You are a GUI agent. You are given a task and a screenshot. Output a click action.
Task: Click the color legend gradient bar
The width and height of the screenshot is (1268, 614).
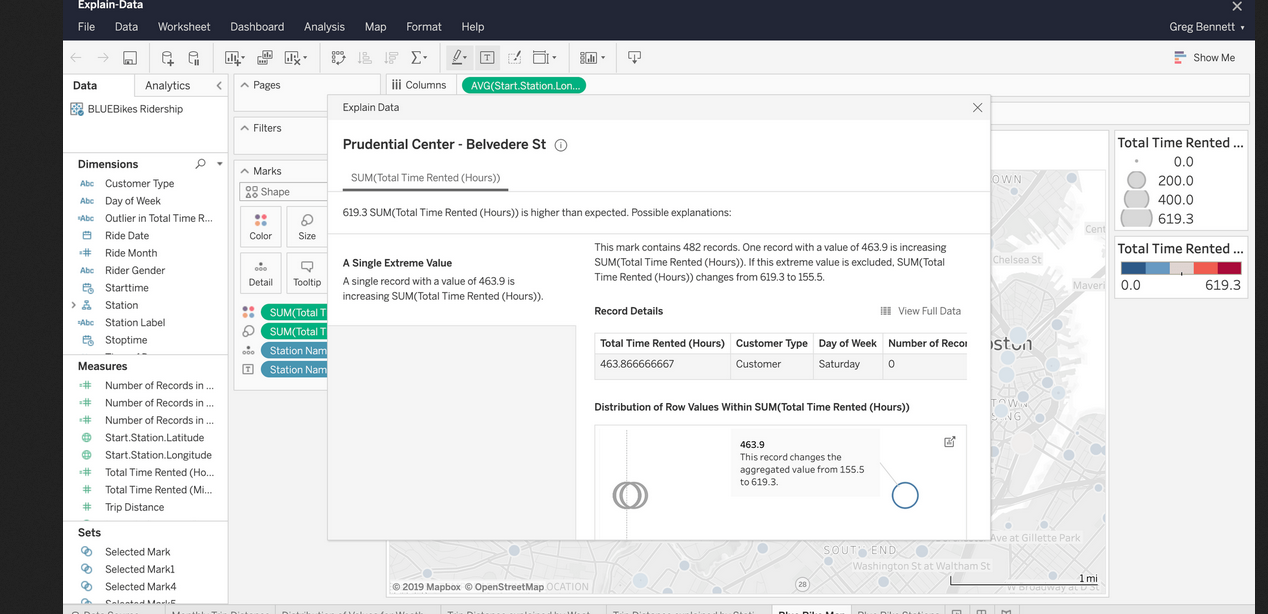[1180, 268]
